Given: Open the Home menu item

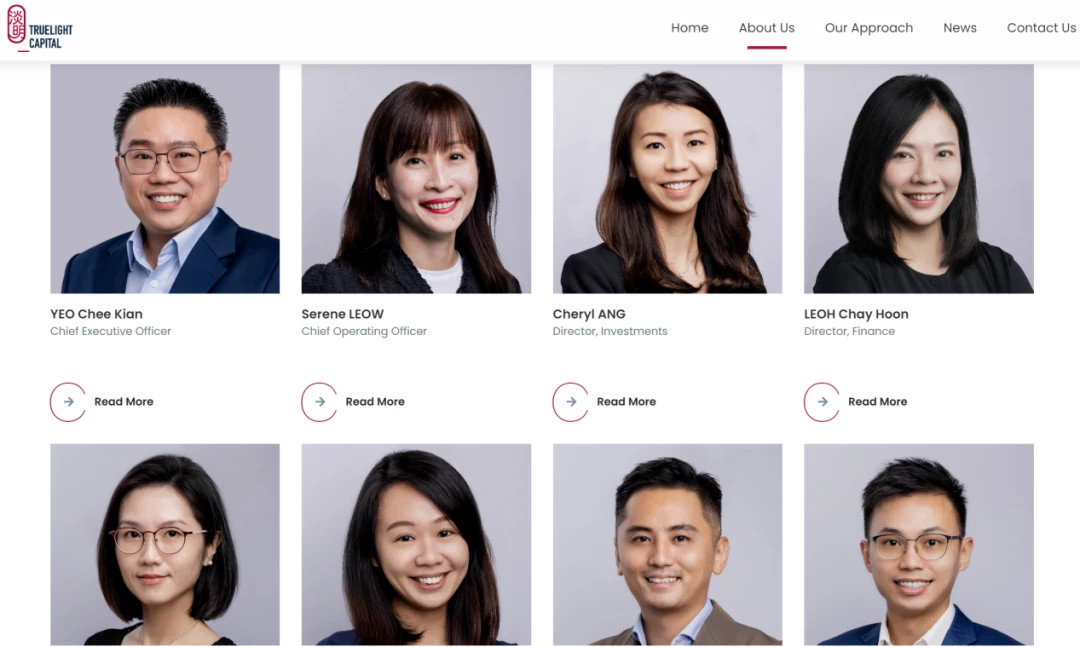Looking at the screenshot, I should click(x=689, y=28).
